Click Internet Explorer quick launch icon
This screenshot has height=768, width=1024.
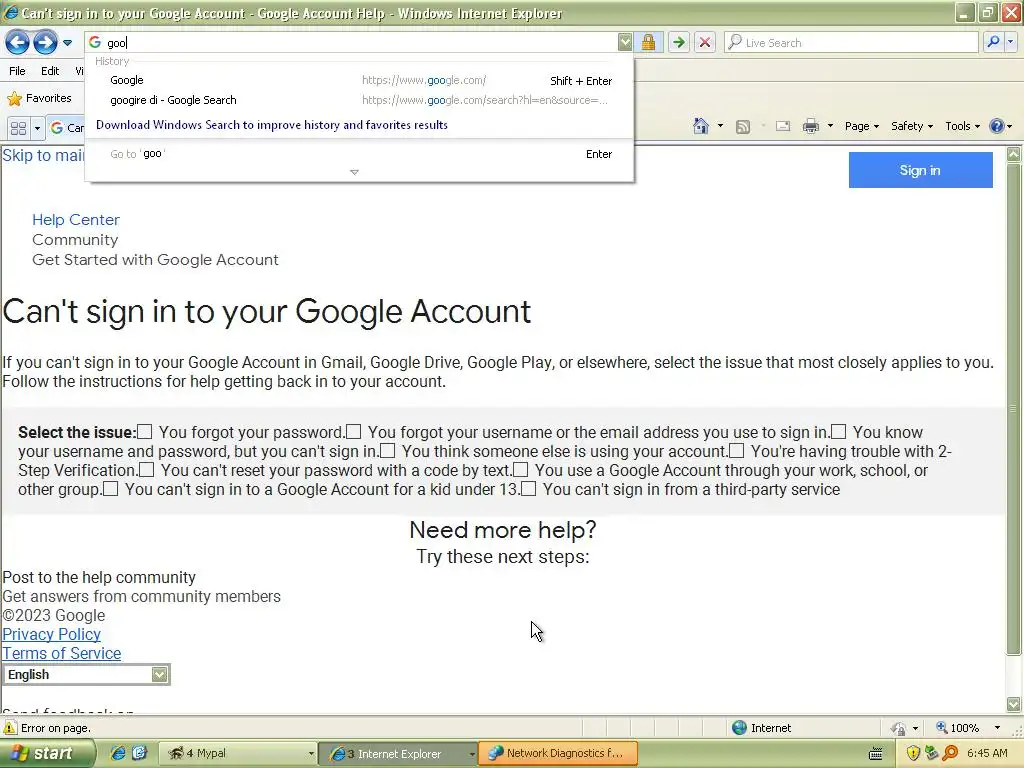118,753
